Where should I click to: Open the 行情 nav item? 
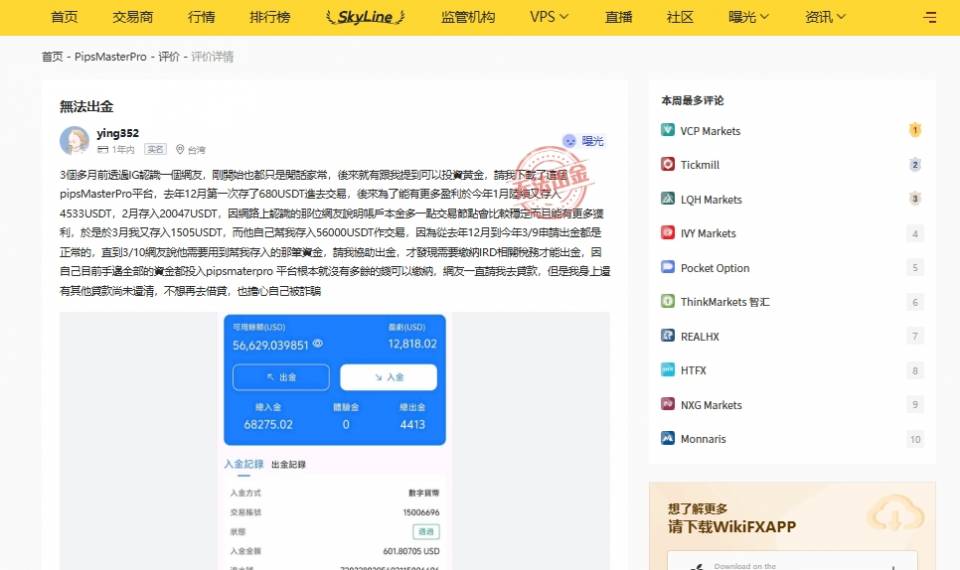pos(201,17)
